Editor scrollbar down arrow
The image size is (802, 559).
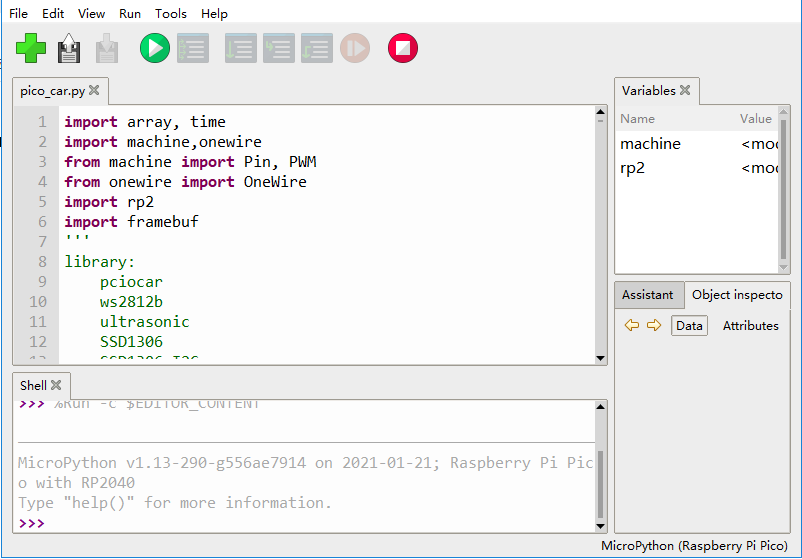point(600,359)
